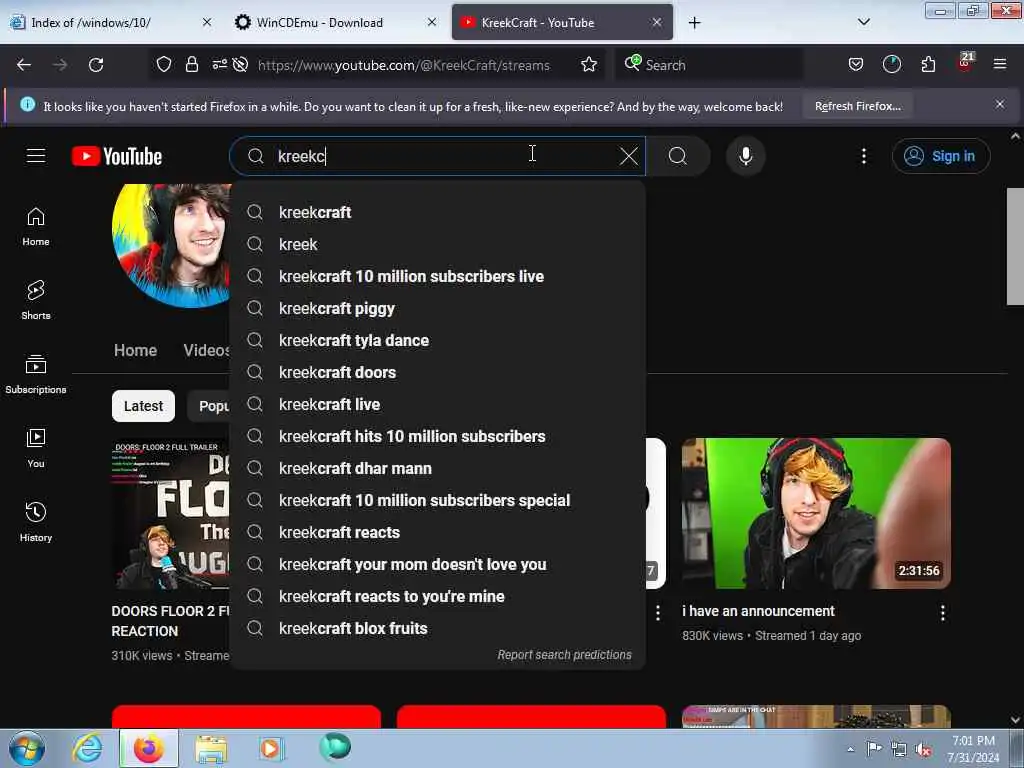Show site security padlock info
The image size is (1024, 768).
click(x=191, y=65)
